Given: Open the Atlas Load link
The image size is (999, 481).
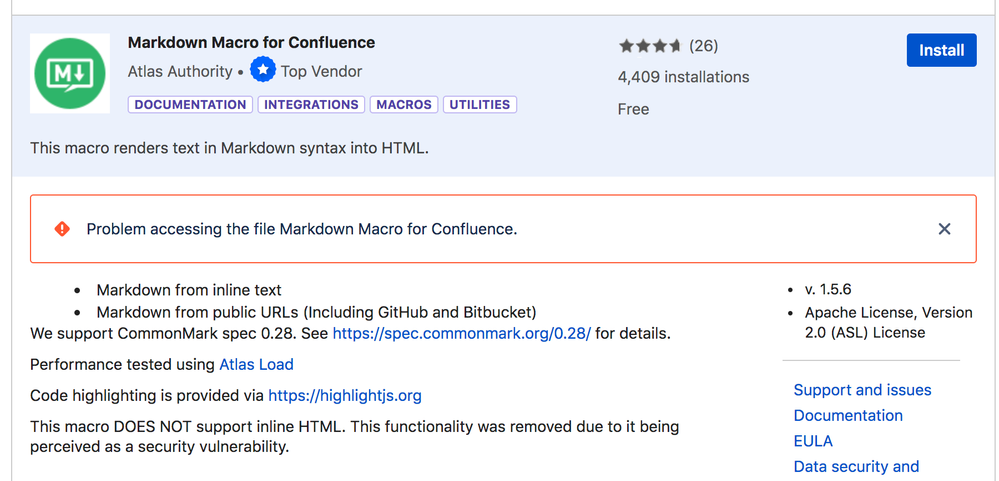Looking at the screenshot, I should click(x=256, y=364).
